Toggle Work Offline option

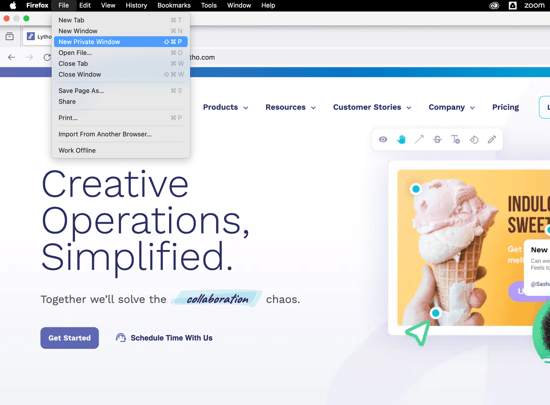121,150
